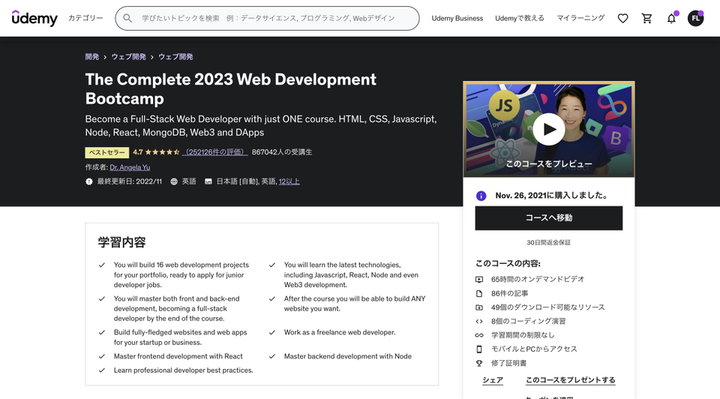Image resolution: width=720 pixels, height=399 pixels.
Task: Click 修了証明書 text
Action: point(509,363)
